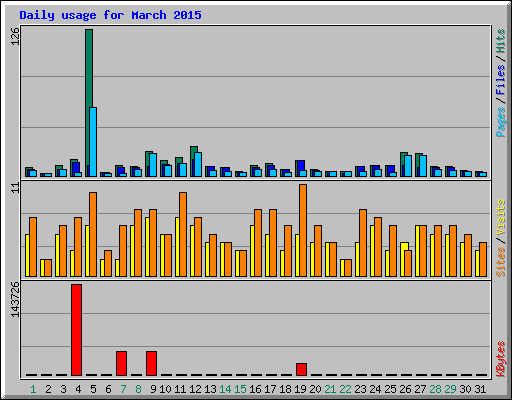Click the '143726' y-axis label

point(15,299)
